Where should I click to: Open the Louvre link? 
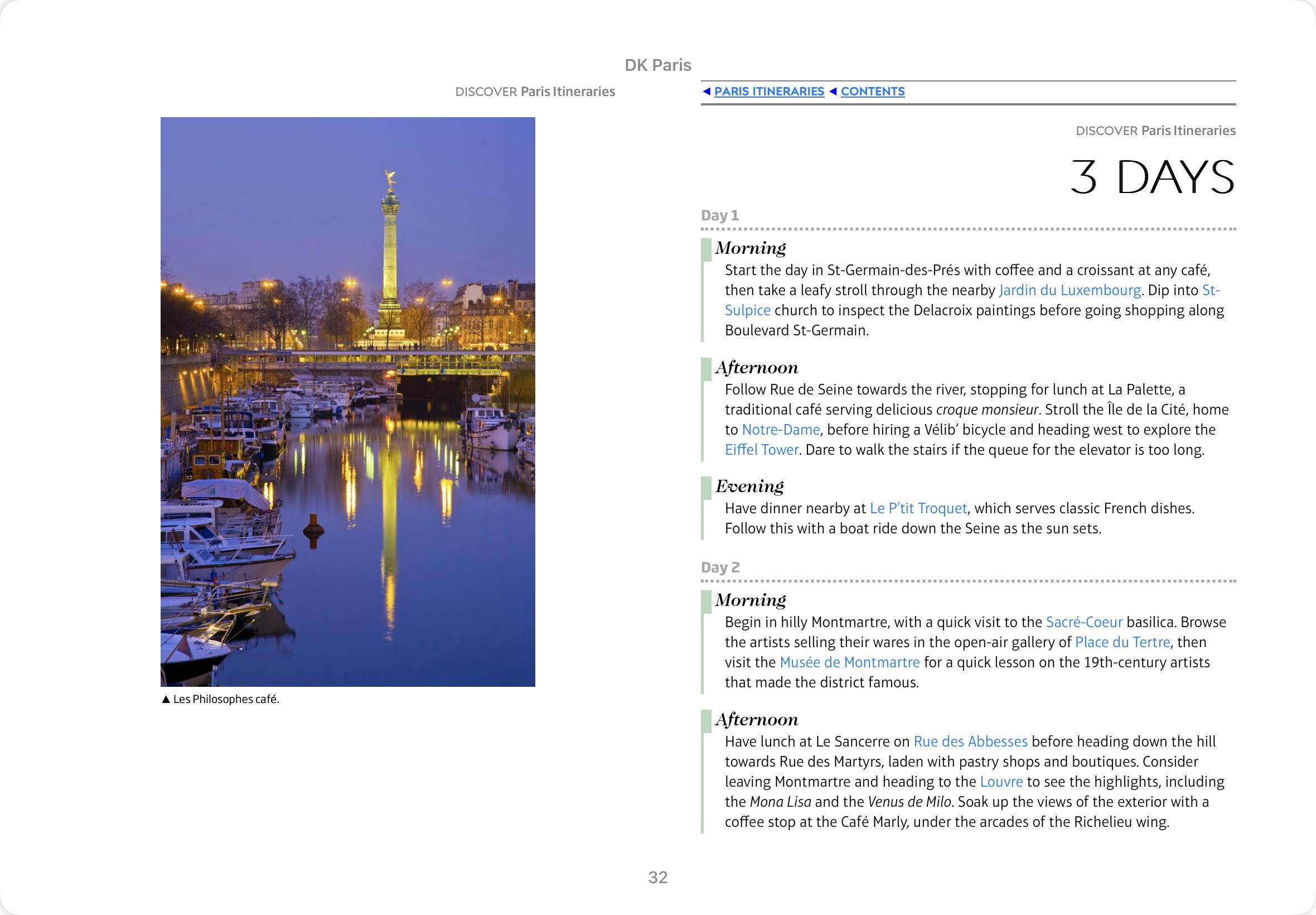(x=1001, y=782)
